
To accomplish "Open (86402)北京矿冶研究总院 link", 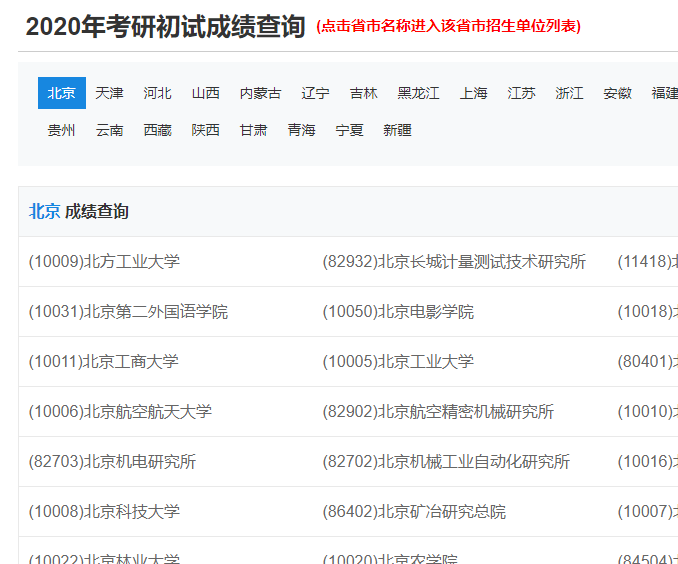I will click(414, 512).
